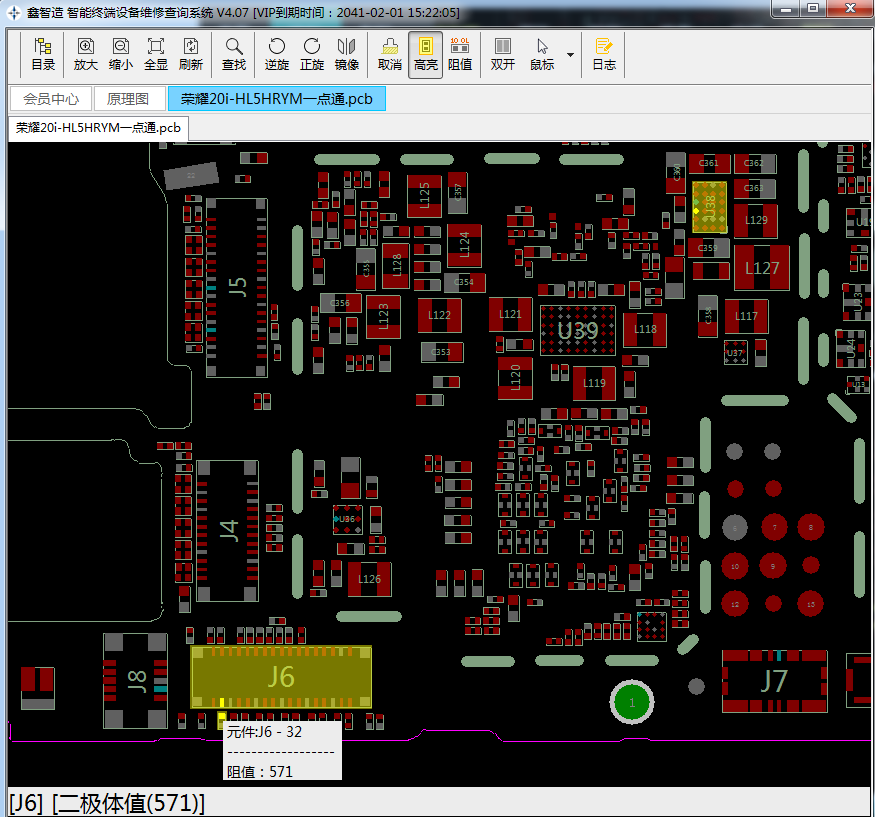Refresh the board with 刷新 icon
Viewport: 875px width, 817px height.
click(x=190, y=54)
